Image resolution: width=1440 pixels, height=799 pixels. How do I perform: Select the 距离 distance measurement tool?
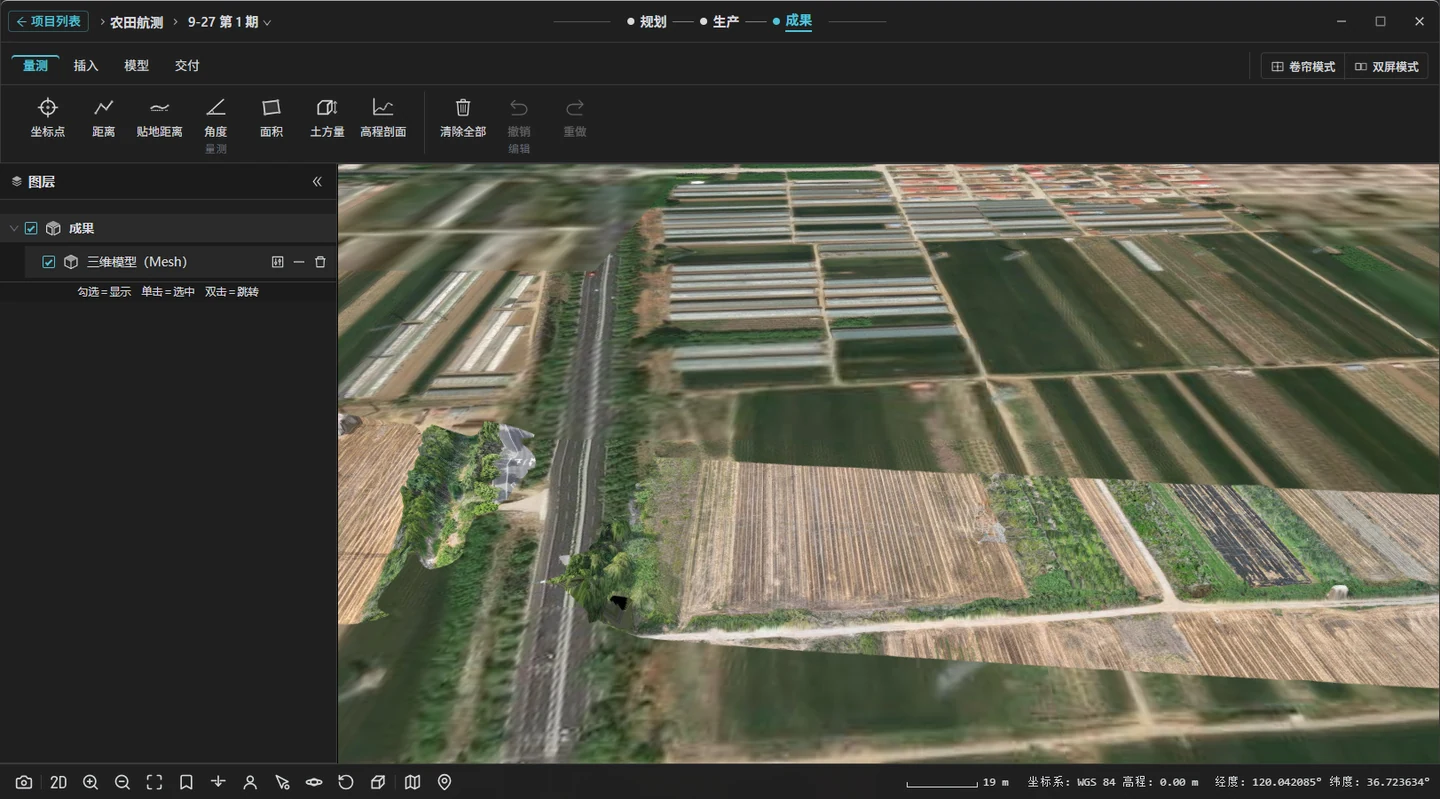click(104, 117)
